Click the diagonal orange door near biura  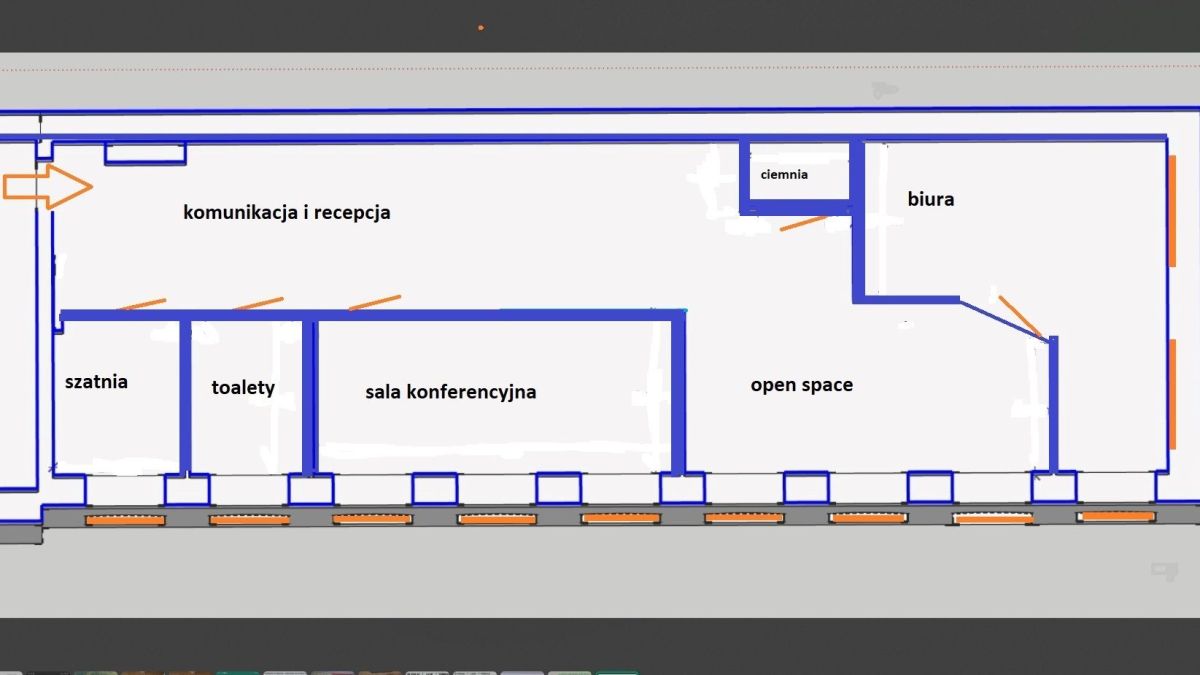coord(1020,315)
